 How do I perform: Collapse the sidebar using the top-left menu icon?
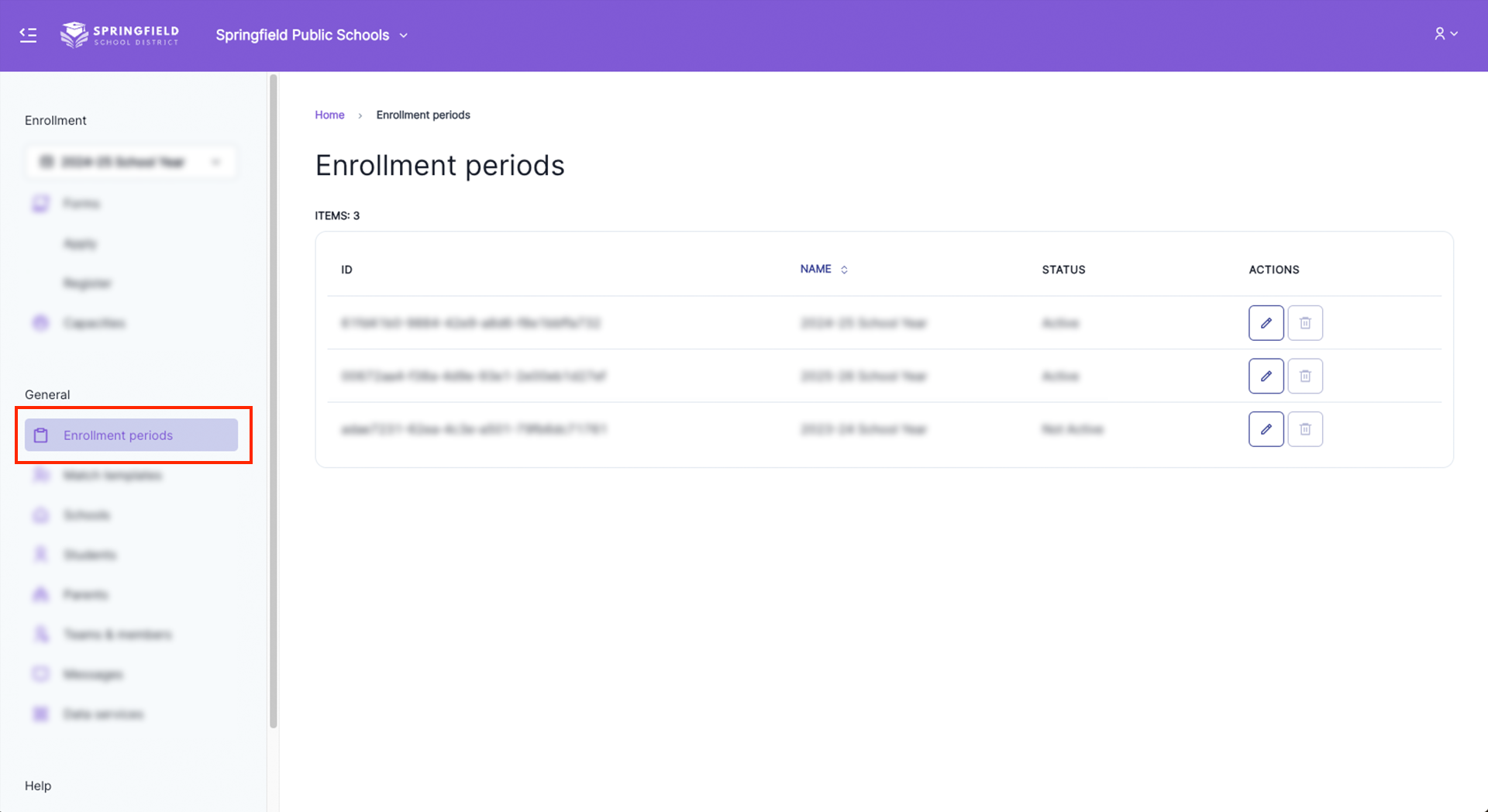coord(28,35)
